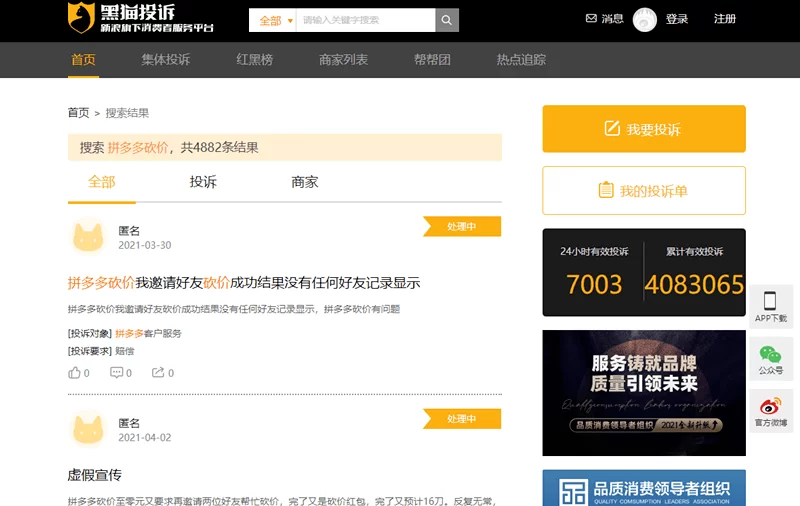Click the keyword search input field
800x506 pixels.
366,20
